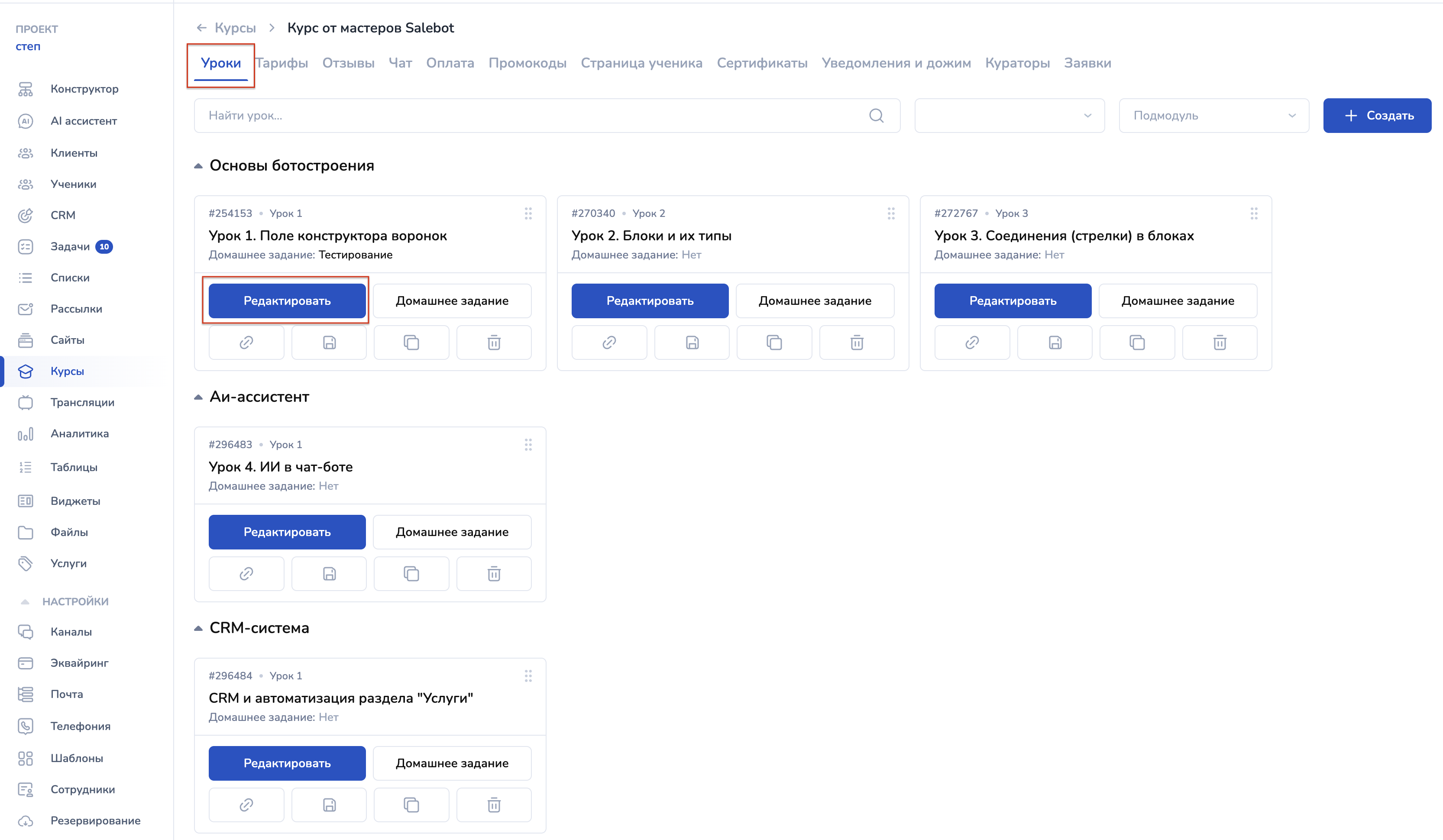The image size is (1443, 840).
Task: Click the back arrow next to Курсы breadcrumb
Action: (201, 27)
